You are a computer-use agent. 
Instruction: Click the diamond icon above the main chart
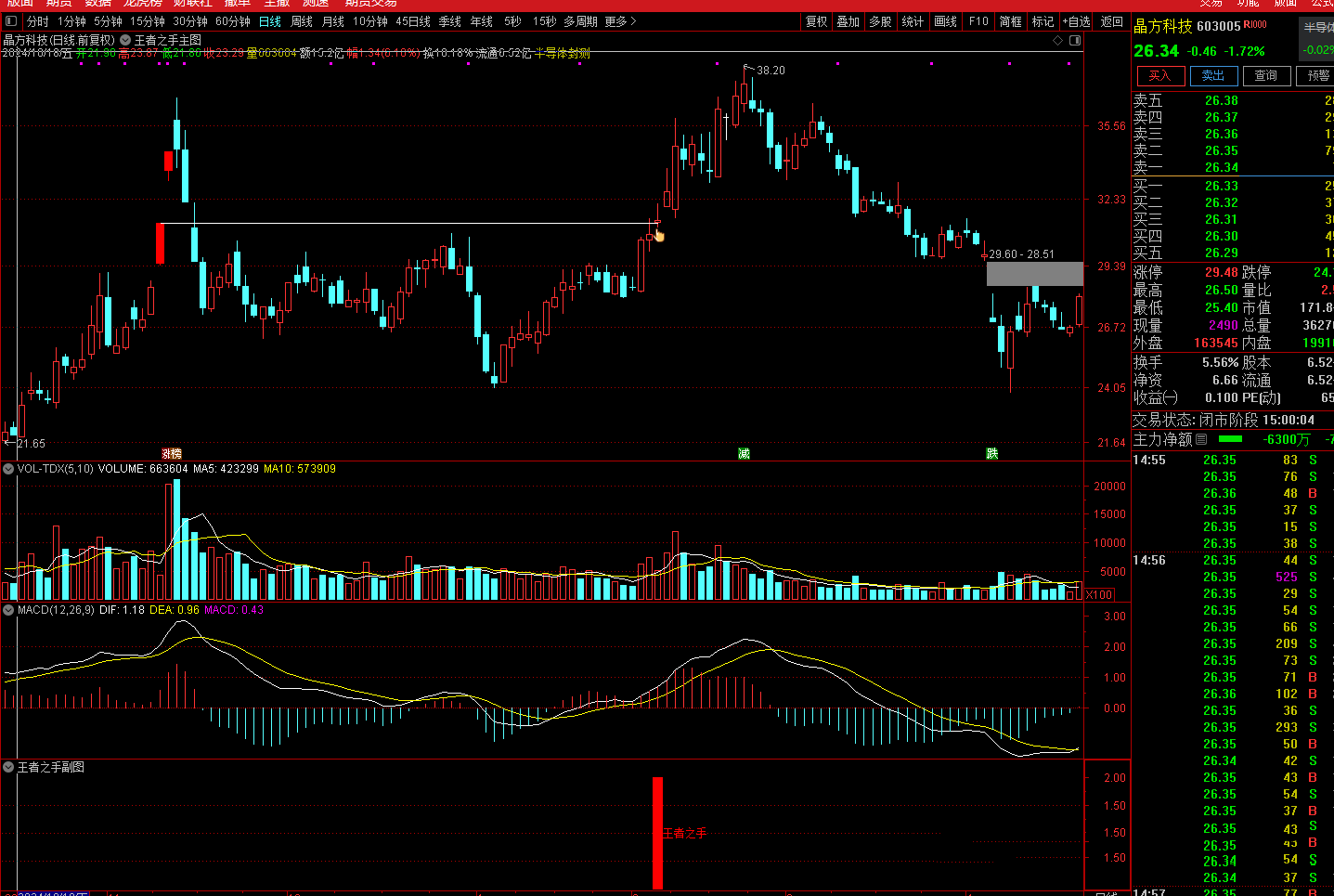click(x=1057, y=41)
